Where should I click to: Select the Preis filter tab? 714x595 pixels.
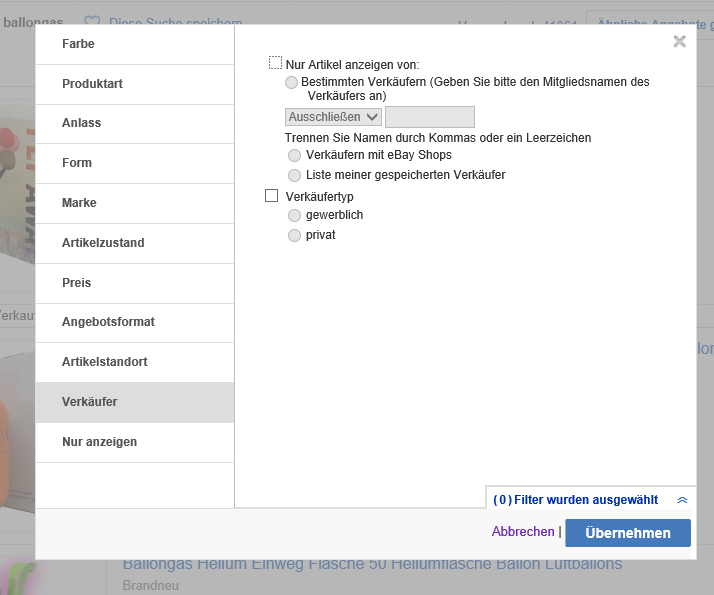[135, 283]
